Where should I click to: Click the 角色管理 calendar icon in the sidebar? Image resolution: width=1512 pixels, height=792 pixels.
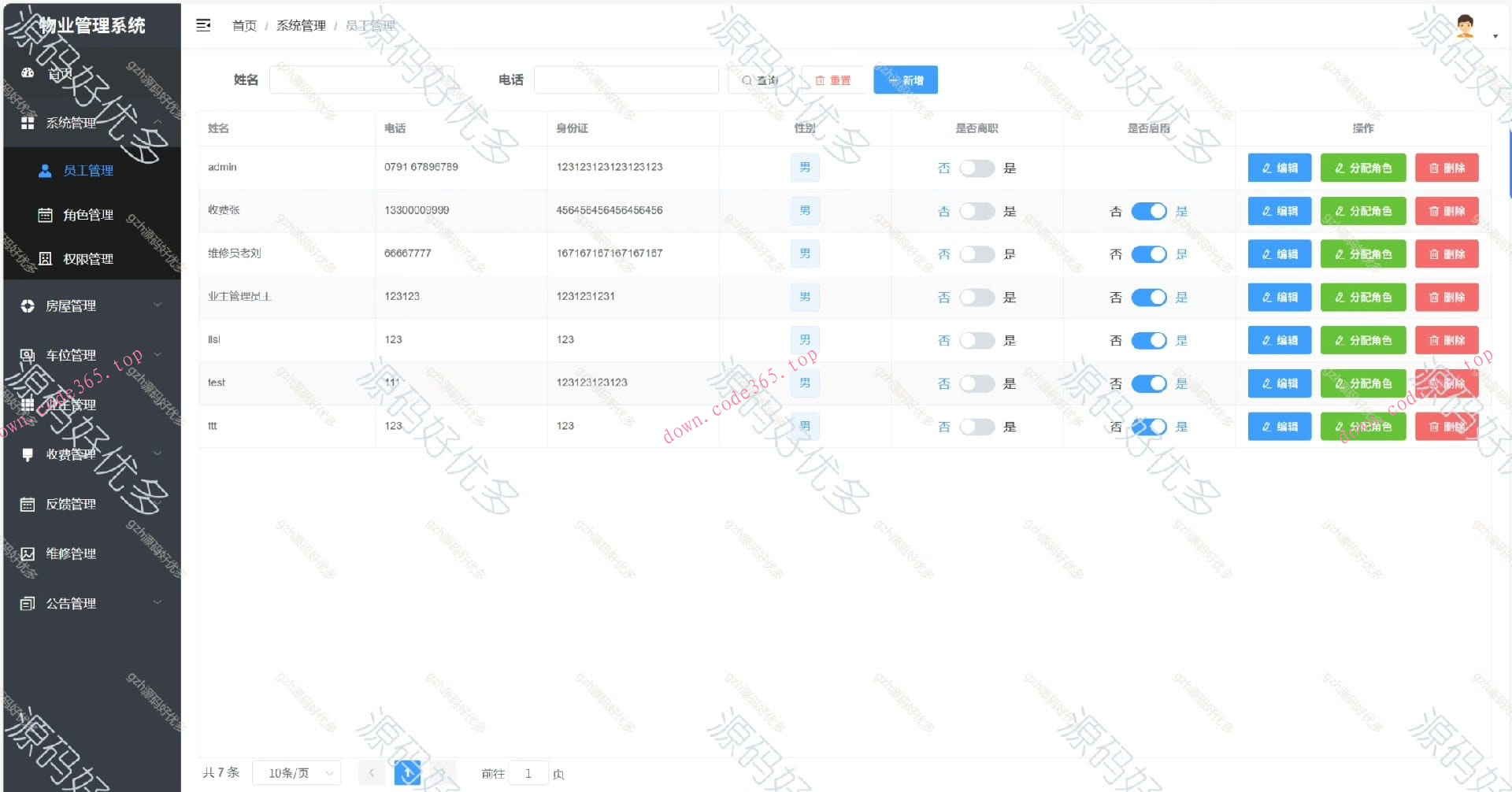[45, 215]
